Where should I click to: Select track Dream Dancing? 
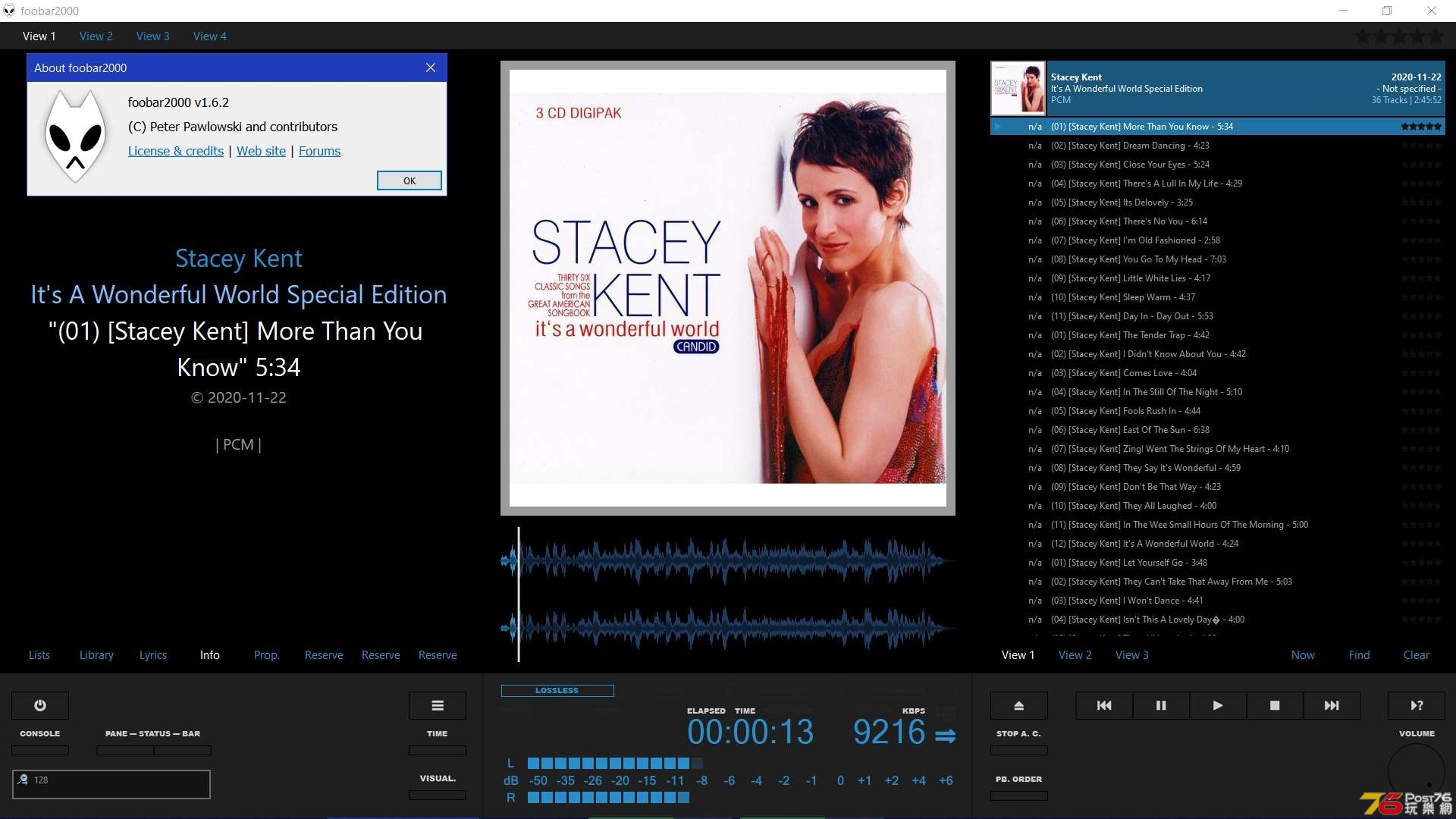[x=1217, y=146]
